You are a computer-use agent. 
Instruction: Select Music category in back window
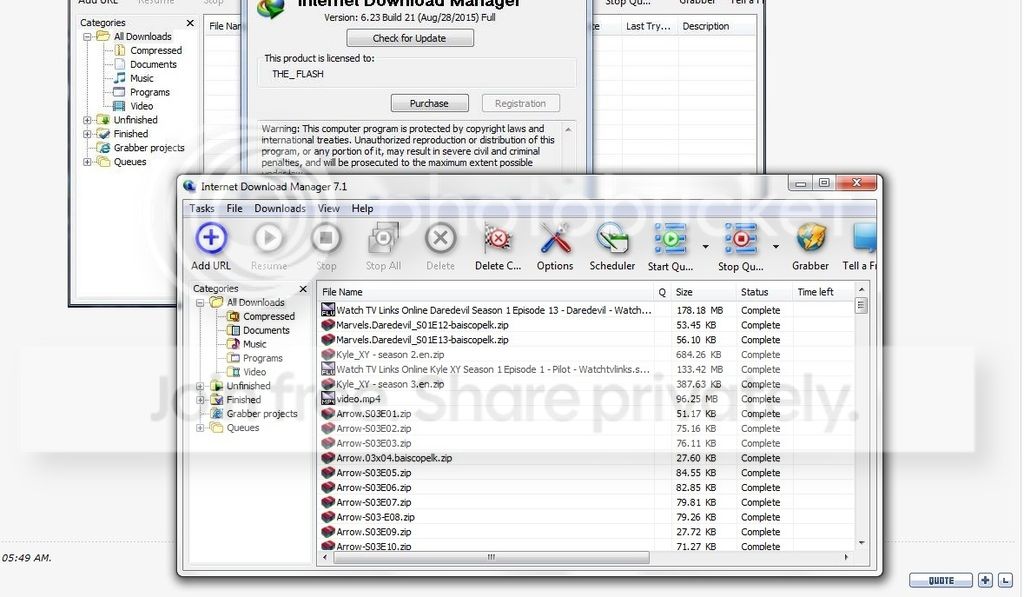point(142,78)
